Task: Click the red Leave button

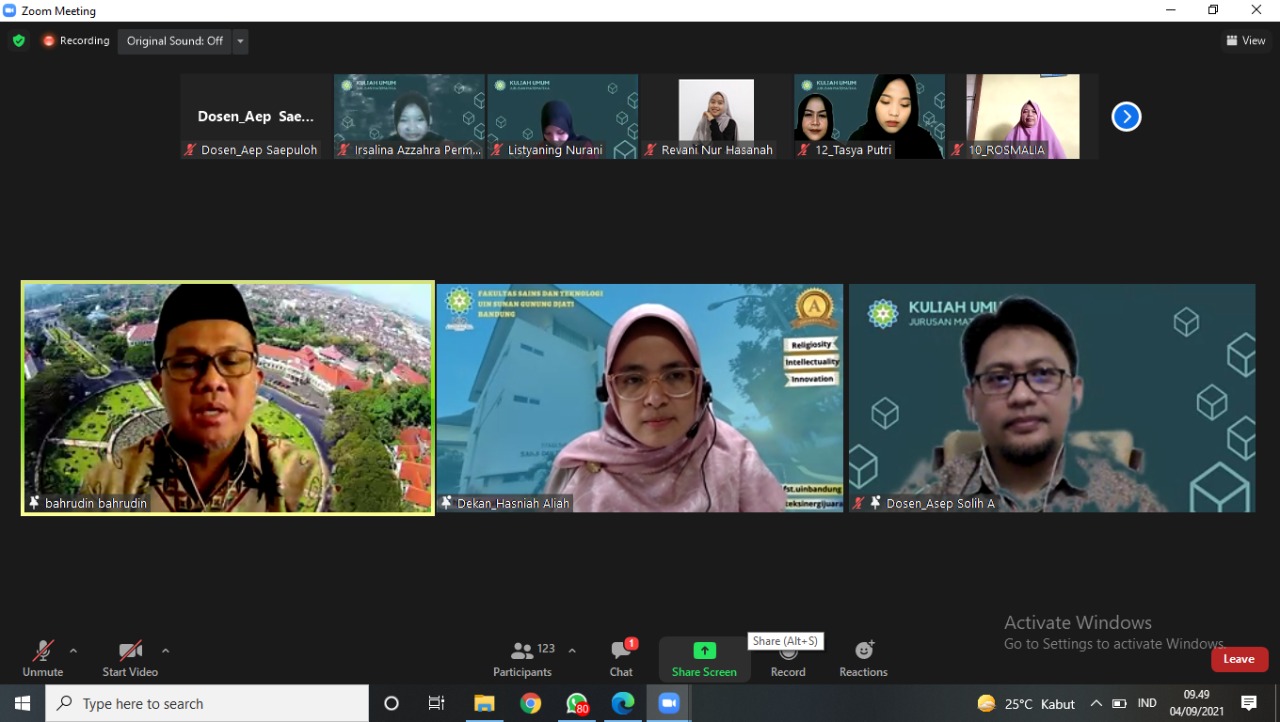Action: tap(1239, 659)
